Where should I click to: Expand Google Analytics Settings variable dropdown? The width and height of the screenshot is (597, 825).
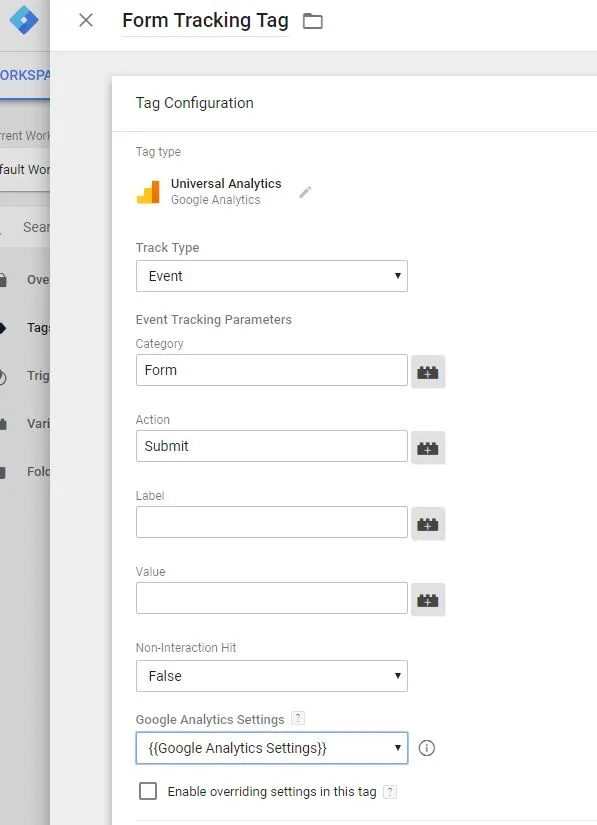271,748
